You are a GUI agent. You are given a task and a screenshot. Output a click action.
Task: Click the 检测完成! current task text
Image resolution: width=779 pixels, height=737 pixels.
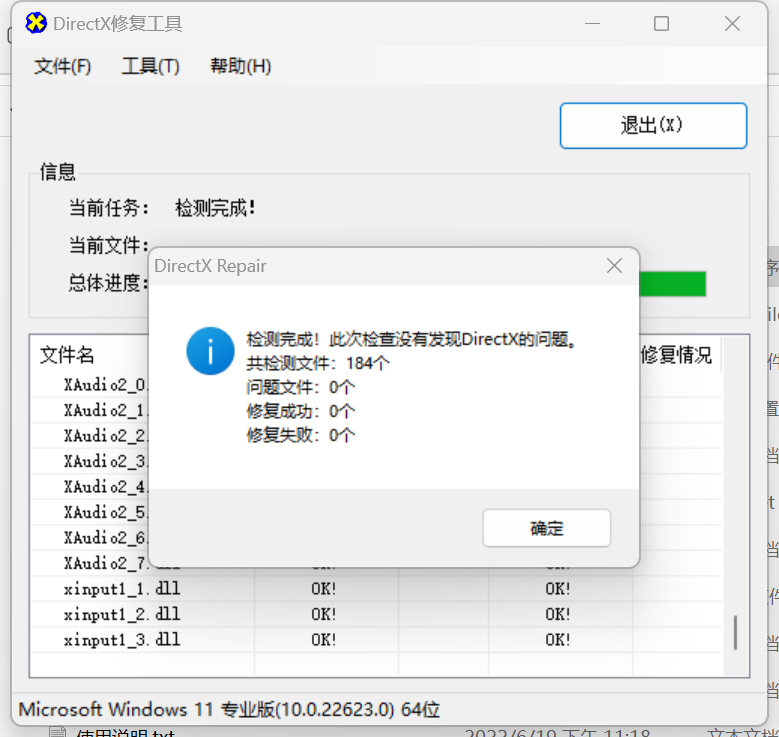click(215, 208)
